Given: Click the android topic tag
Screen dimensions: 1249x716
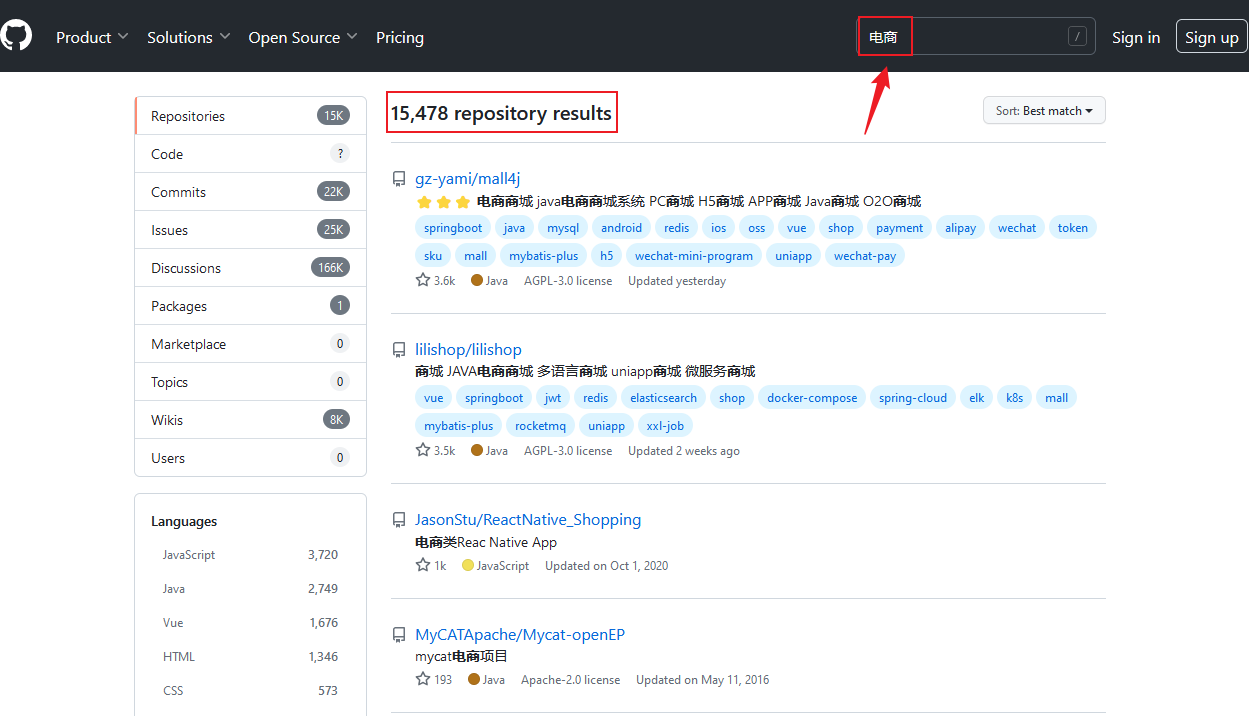Looking at the screenshot, I should point(621,228).
